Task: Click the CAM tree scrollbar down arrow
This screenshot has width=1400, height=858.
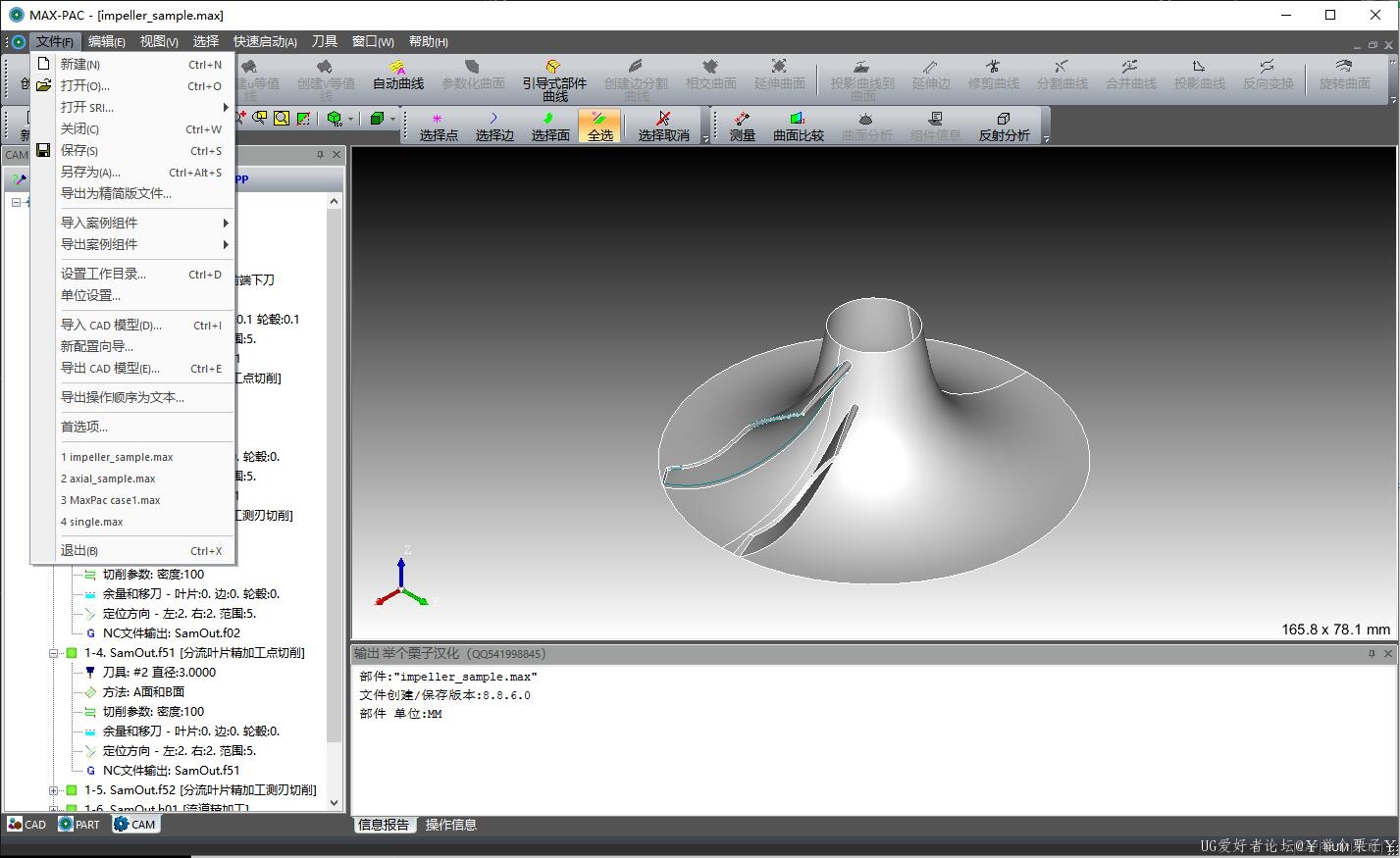Action: 334,802
